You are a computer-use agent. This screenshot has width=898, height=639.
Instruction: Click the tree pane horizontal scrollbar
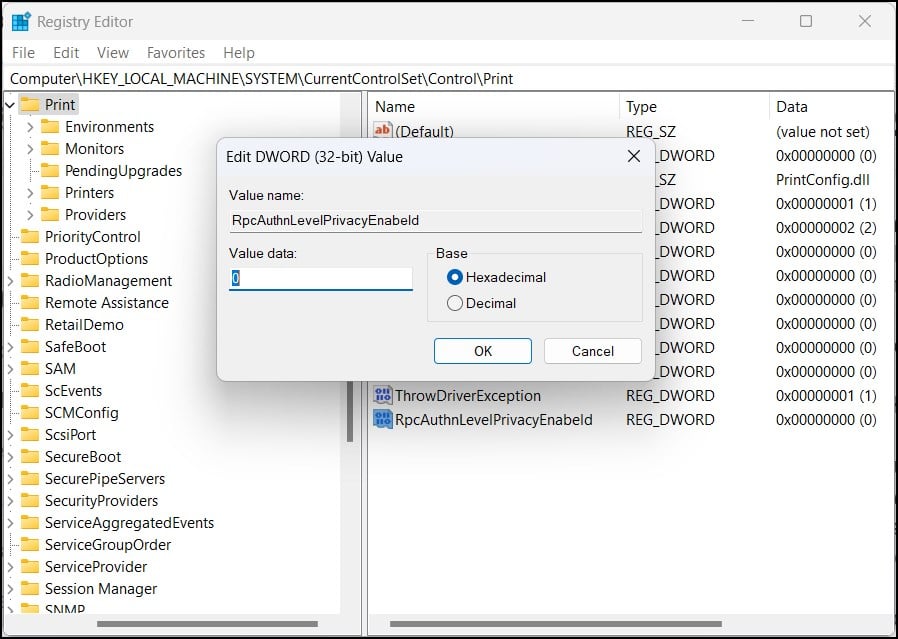(x=207, y=624)
